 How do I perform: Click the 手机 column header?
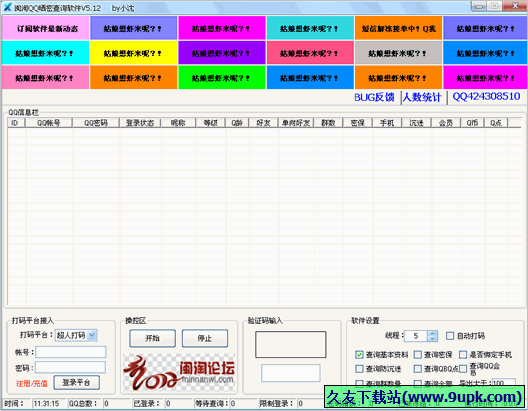pyautogui.click(x=387, y=123)
